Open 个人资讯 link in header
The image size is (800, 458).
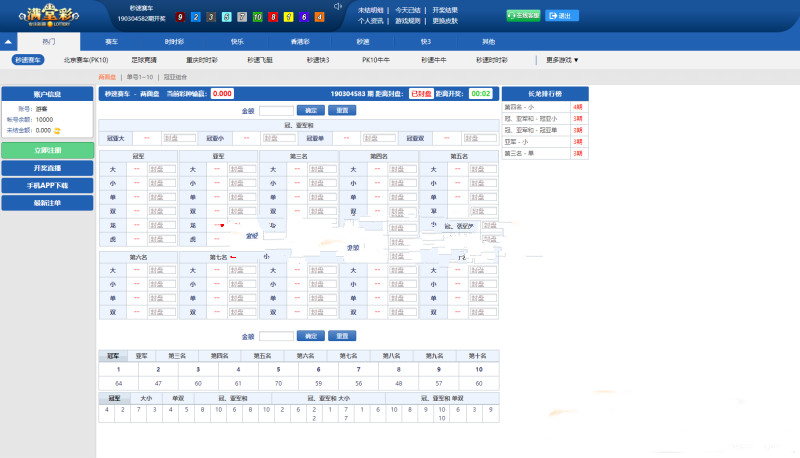pos(370,21)
